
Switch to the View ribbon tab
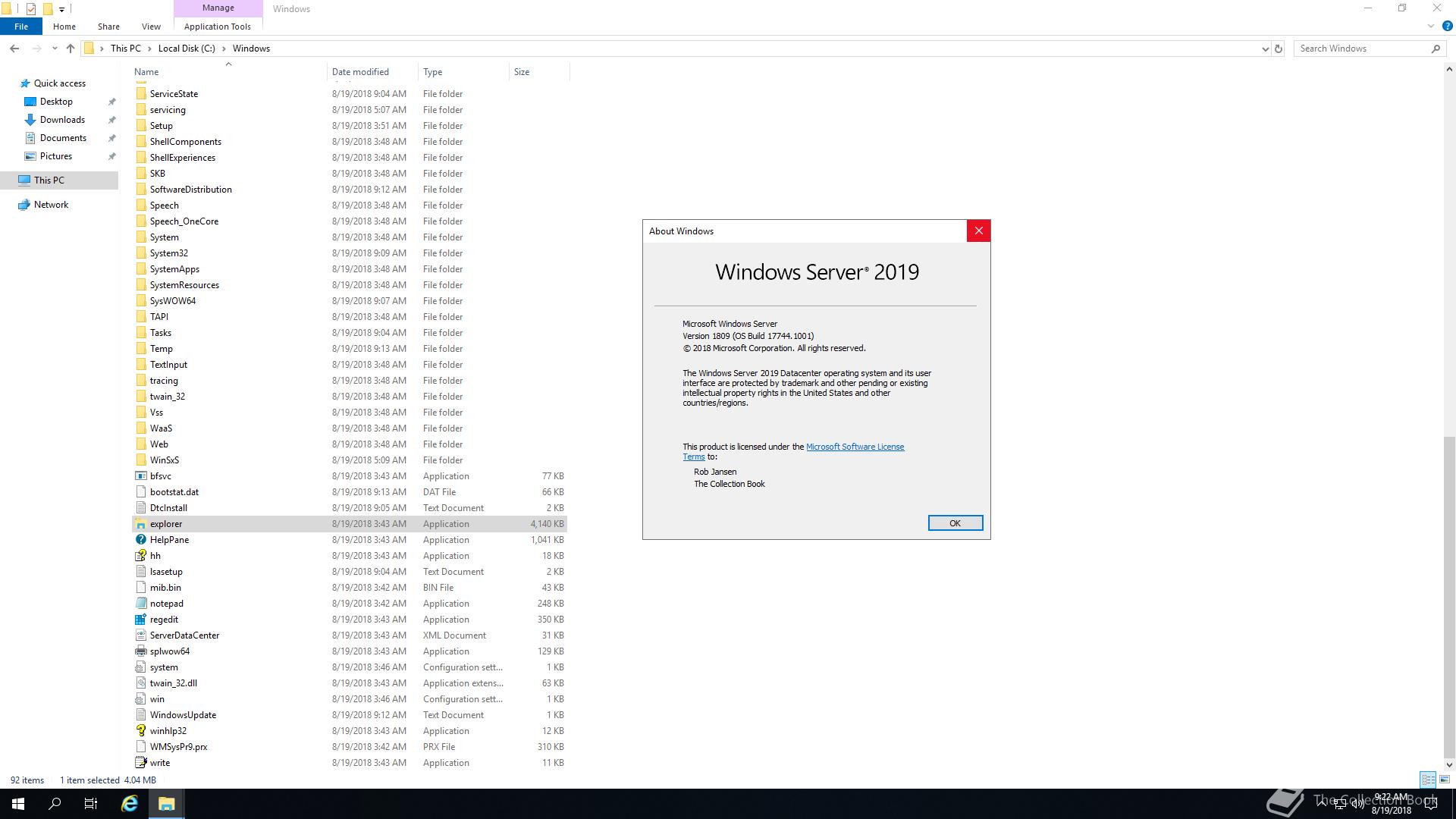(x=151, y=27)
